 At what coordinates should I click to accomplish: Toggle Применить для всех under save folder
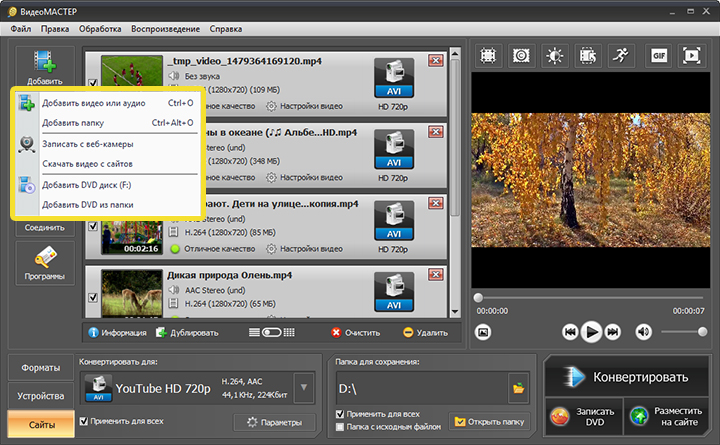point(340,414)
